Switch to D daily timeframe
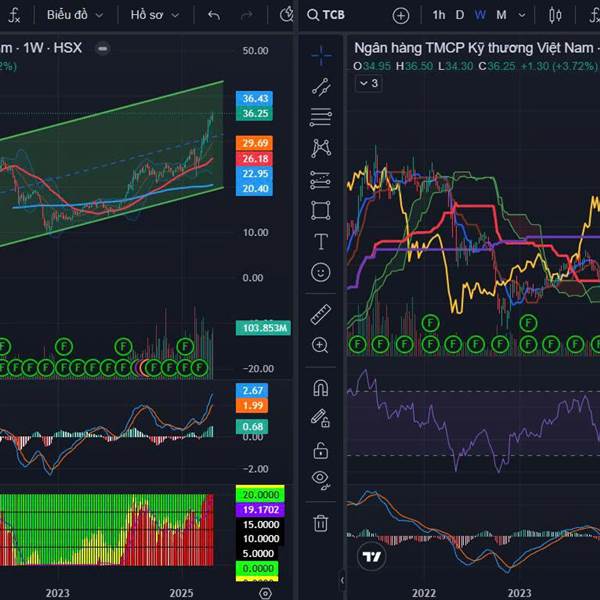The width and height of the screenshot is (600, 600). pos(460,15)
